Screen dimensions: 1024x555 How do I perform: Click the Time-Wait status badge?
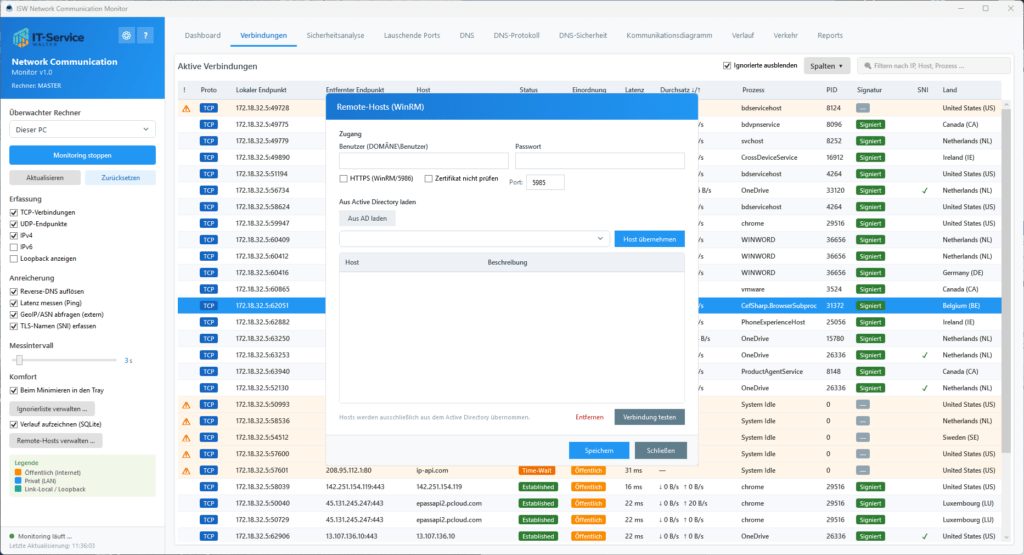(x=537, y=471)
